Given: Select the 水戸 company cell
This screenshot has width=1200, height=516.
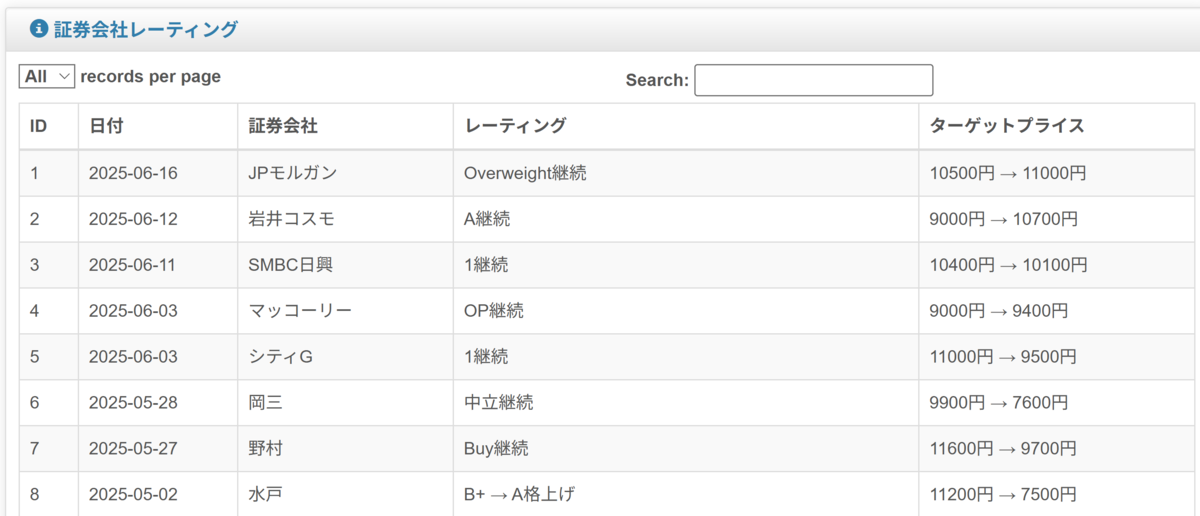Looking at the screenshot, I should click(346, 494).
